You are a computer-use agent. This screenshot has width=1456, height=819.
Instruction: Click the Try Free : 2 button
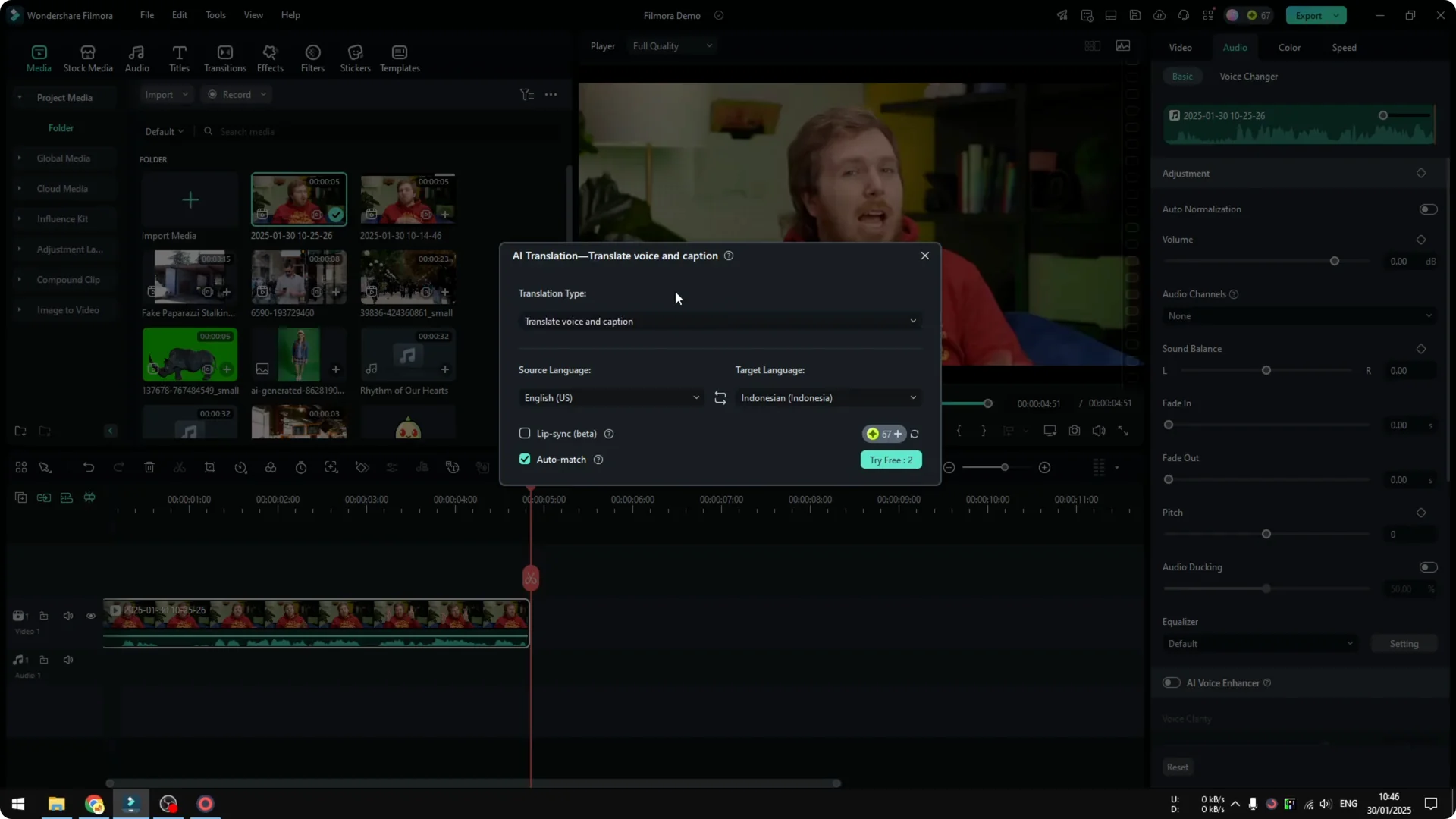[x=890, y=460]
